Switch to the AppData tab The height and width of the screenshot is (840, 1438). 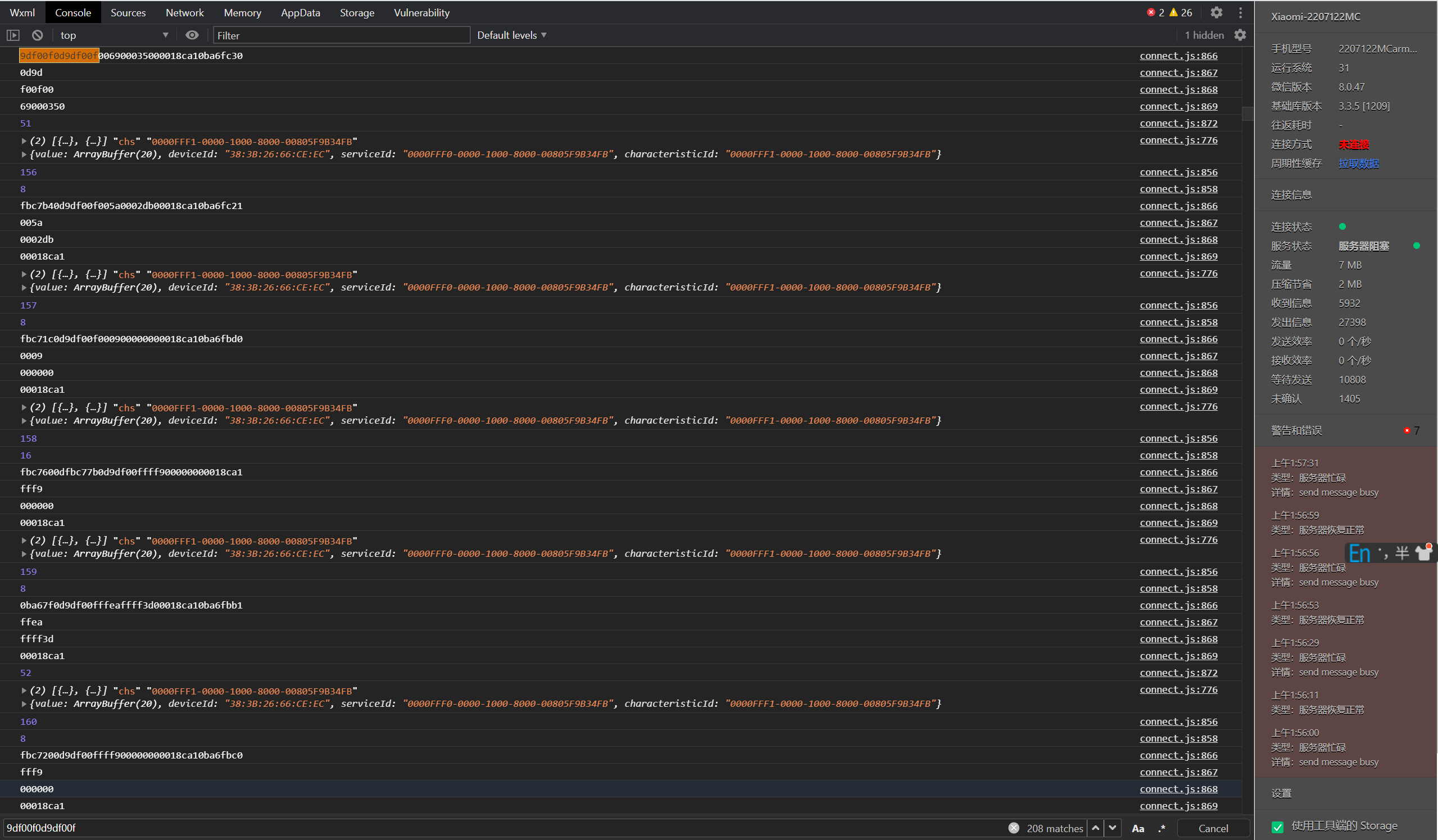click(301, 12)
